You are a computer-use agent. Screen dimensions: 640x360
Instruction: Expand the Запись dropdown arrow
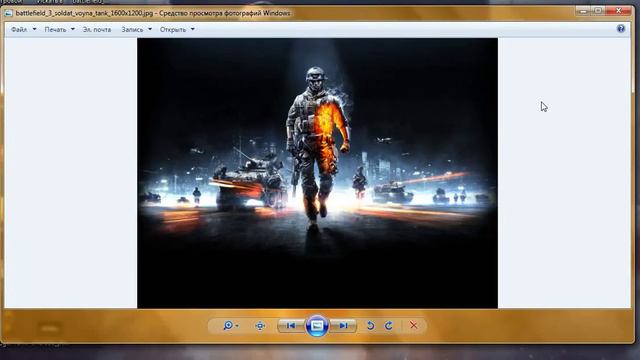coord(150,29)
